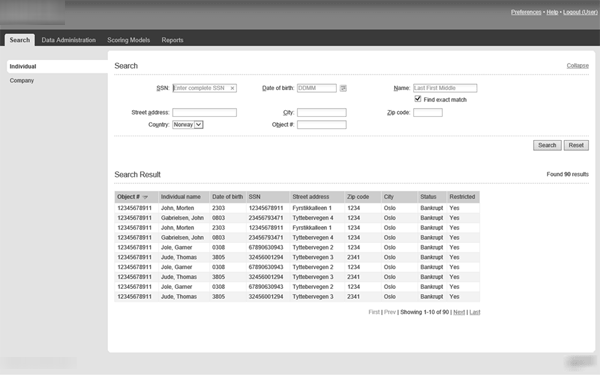Screen dimensions: 600x375
Task: Sort by the Object # arrow icon
Action: tap(145, 197)
